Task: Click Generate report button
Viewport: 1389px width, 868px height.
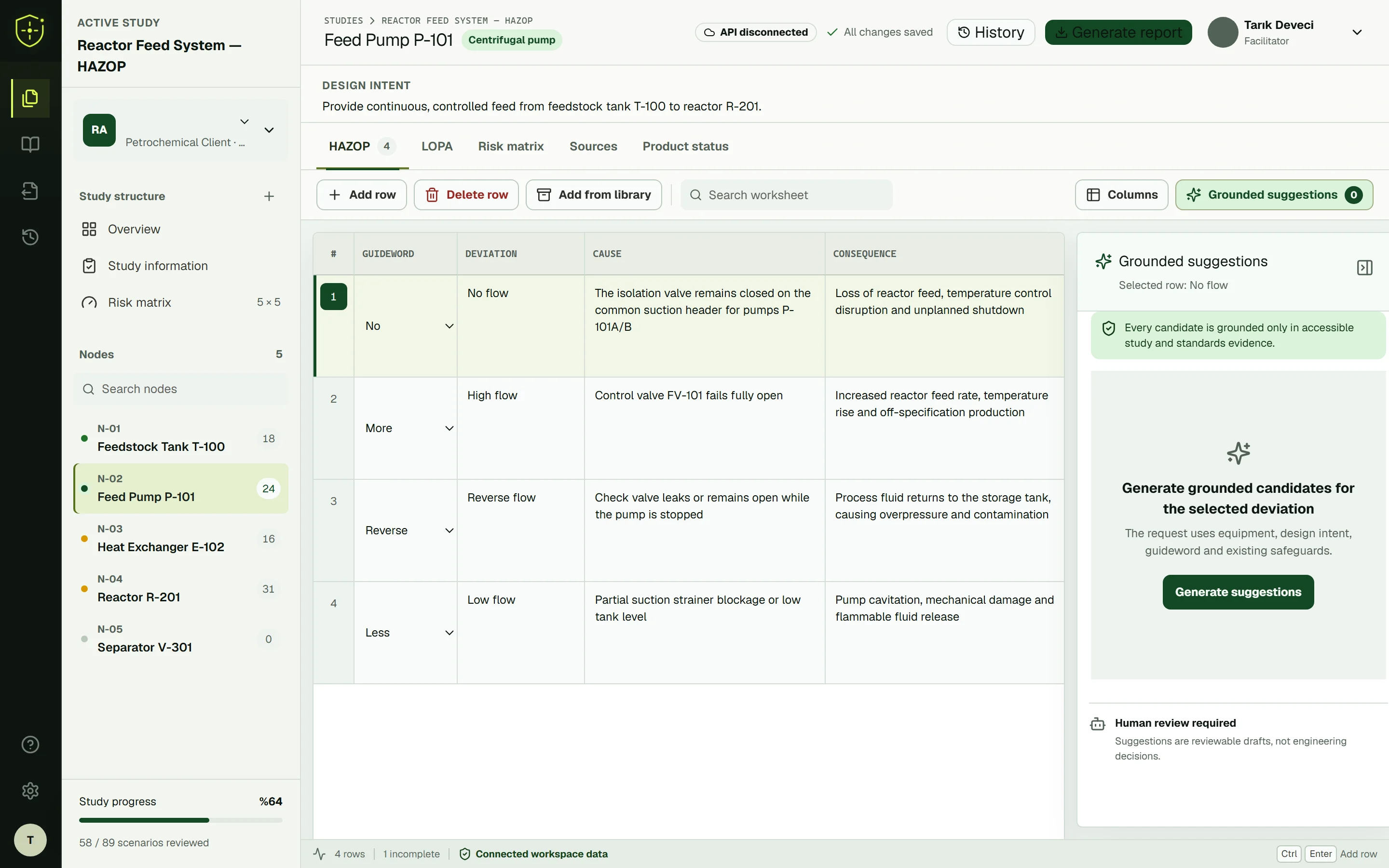Action: click(x=1118, y=32)
